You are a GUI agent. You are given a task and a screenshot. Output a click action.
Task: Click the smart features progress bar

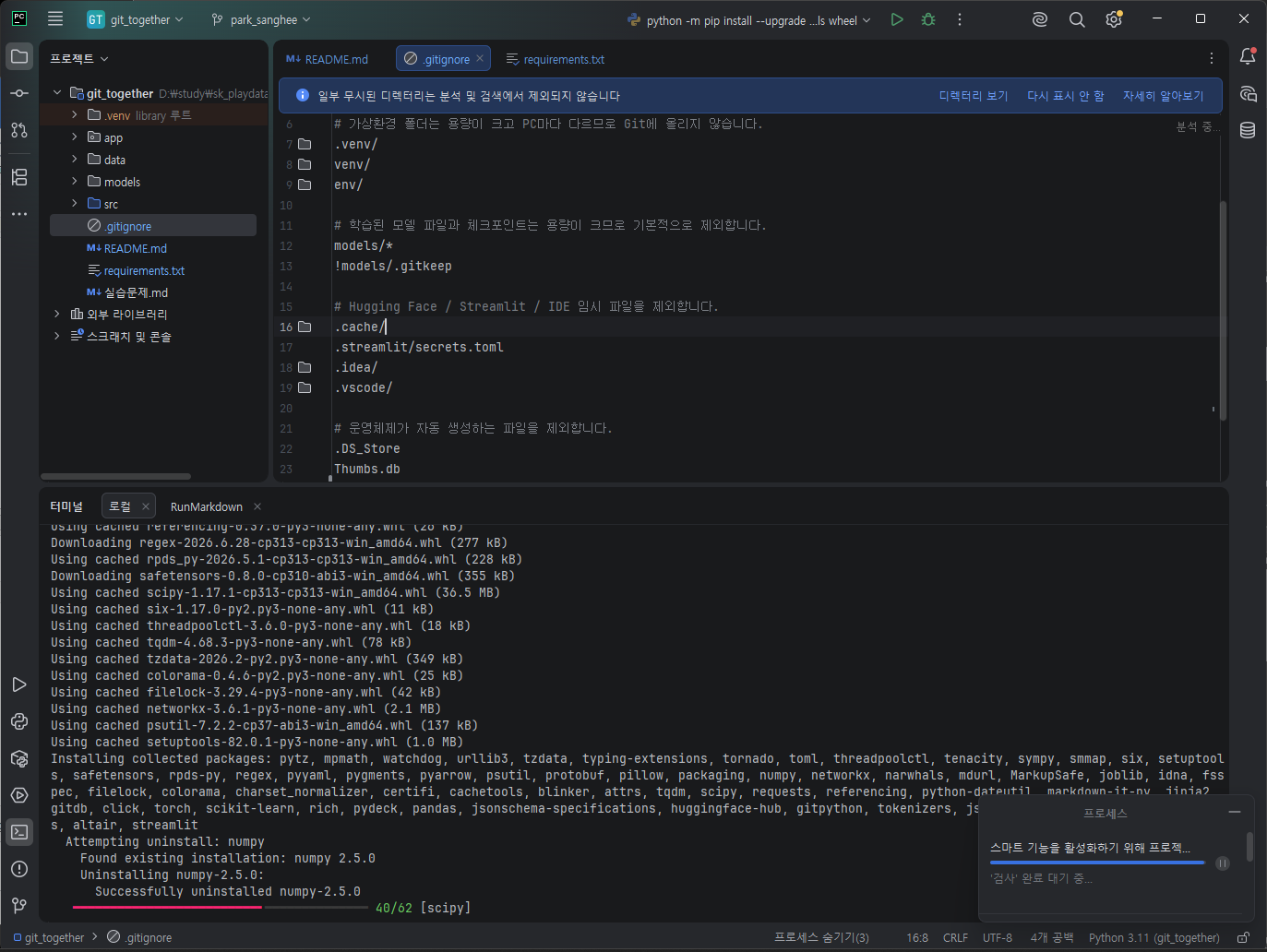pyautogui.click(x=1097, y=863)
